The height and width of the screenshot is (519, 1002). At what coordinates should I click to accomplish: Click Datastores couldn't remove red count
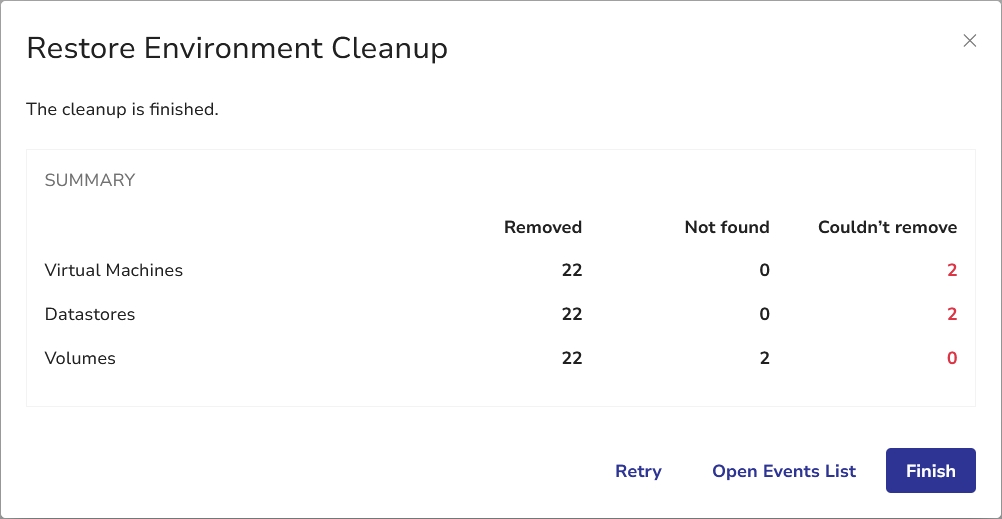pos(952,314)
